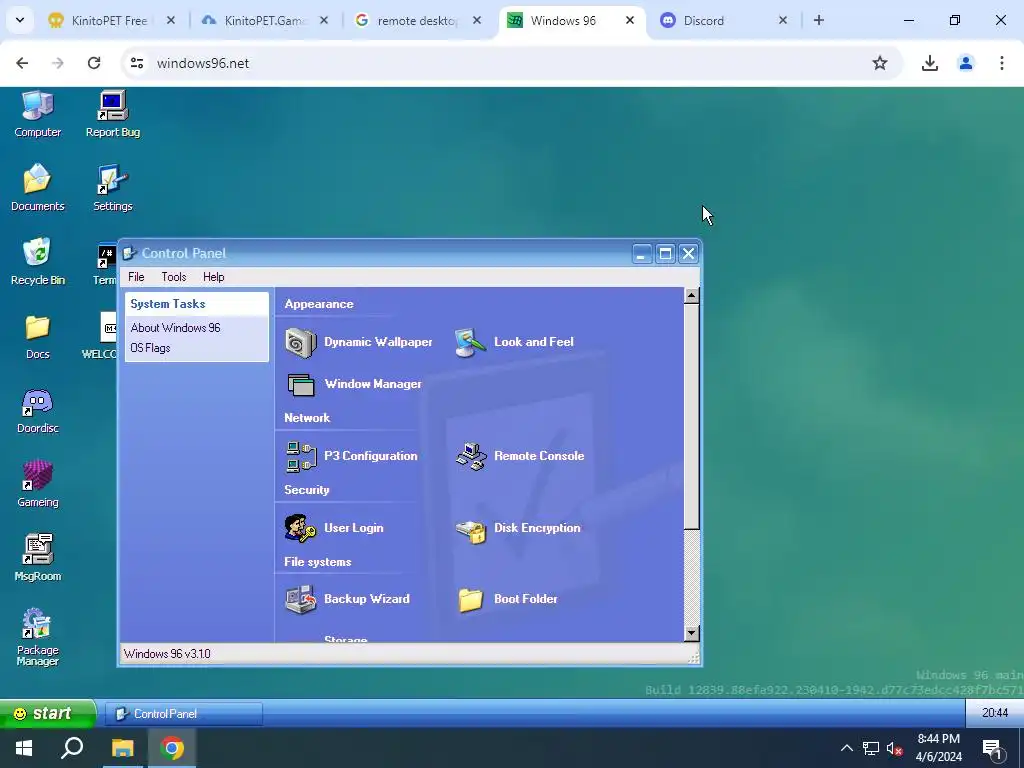The height and width of the screenshot is (768, 1024).
Task: Click About Windows 96 link
Action: [x=176, y=328]
